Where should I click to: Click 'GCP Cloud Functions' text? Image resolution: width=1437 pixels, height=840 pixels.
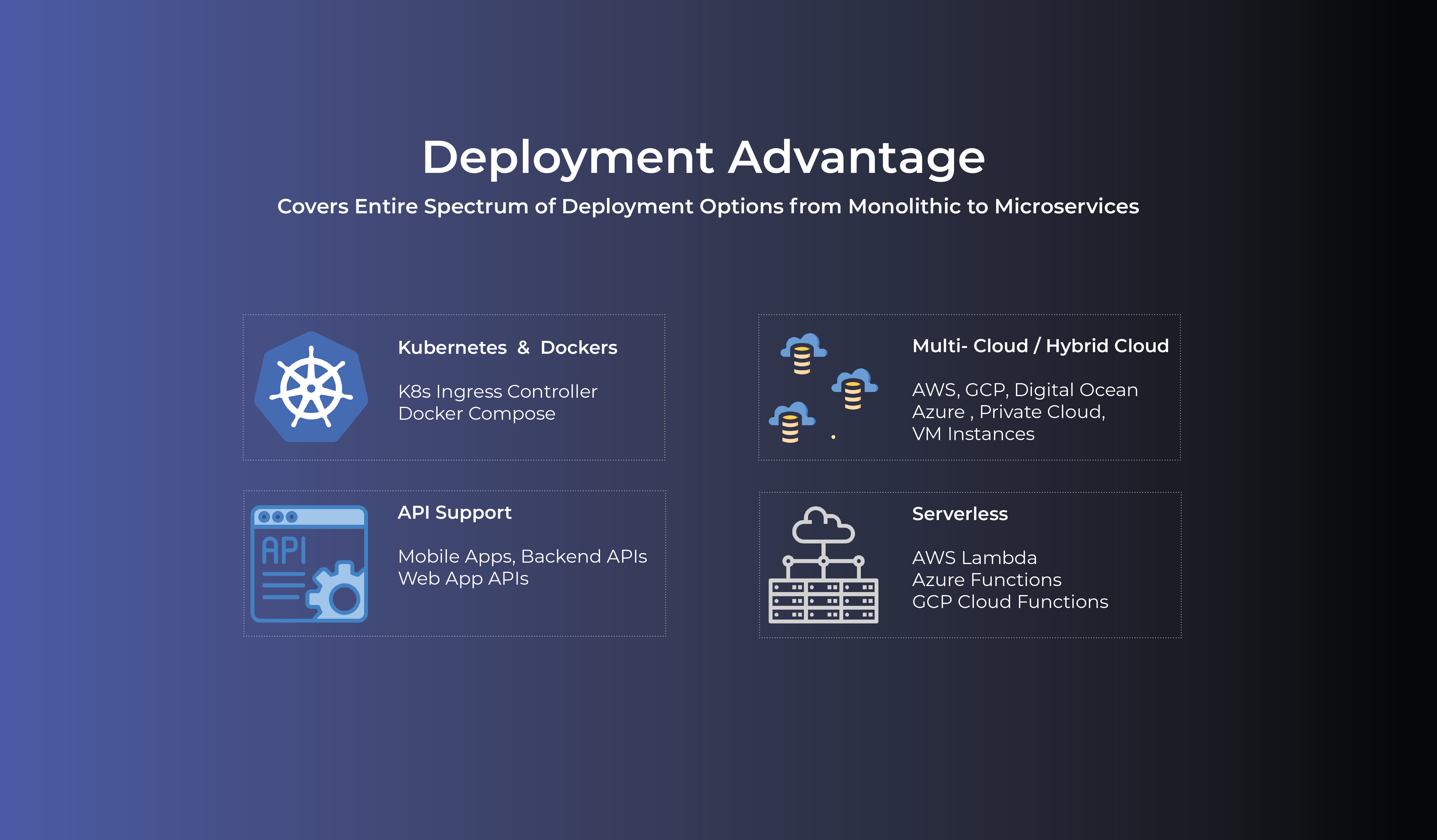pos(1010,602)
